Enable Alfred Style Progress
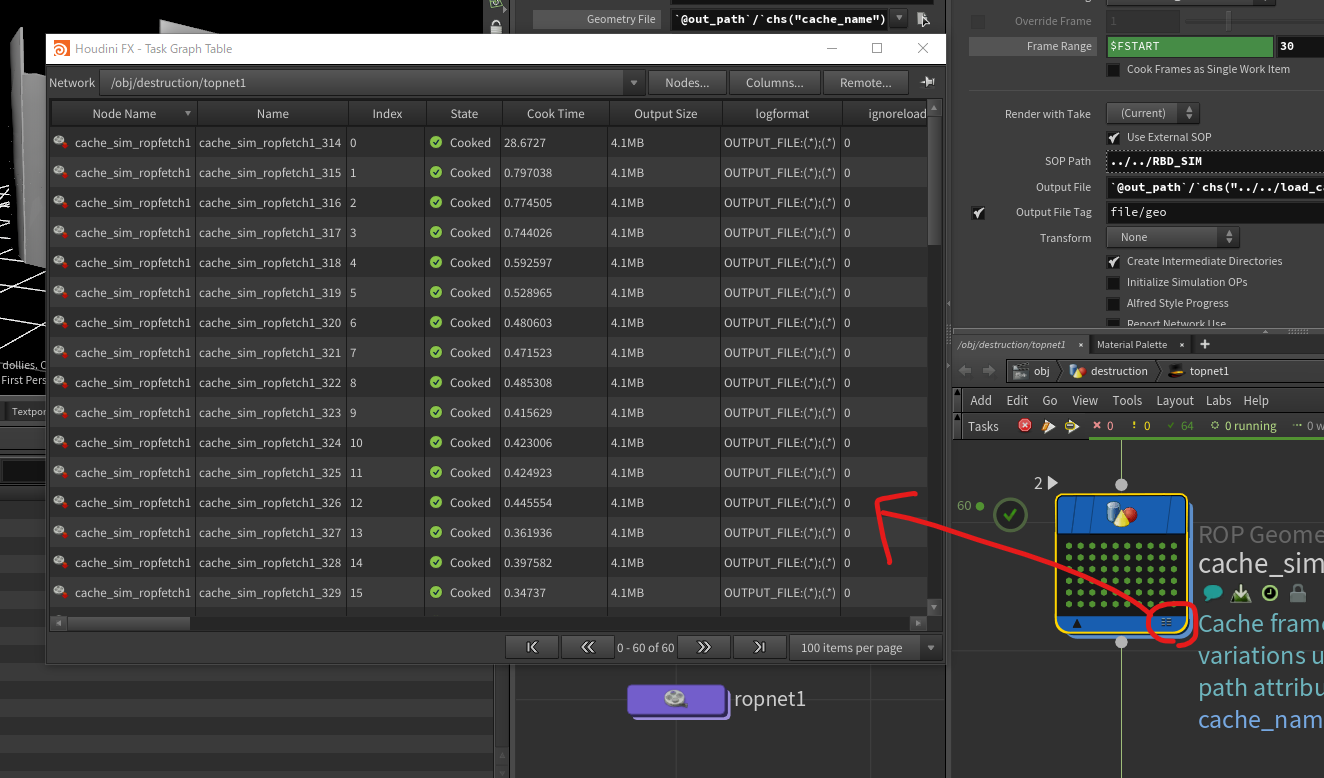 point(1113,304)
